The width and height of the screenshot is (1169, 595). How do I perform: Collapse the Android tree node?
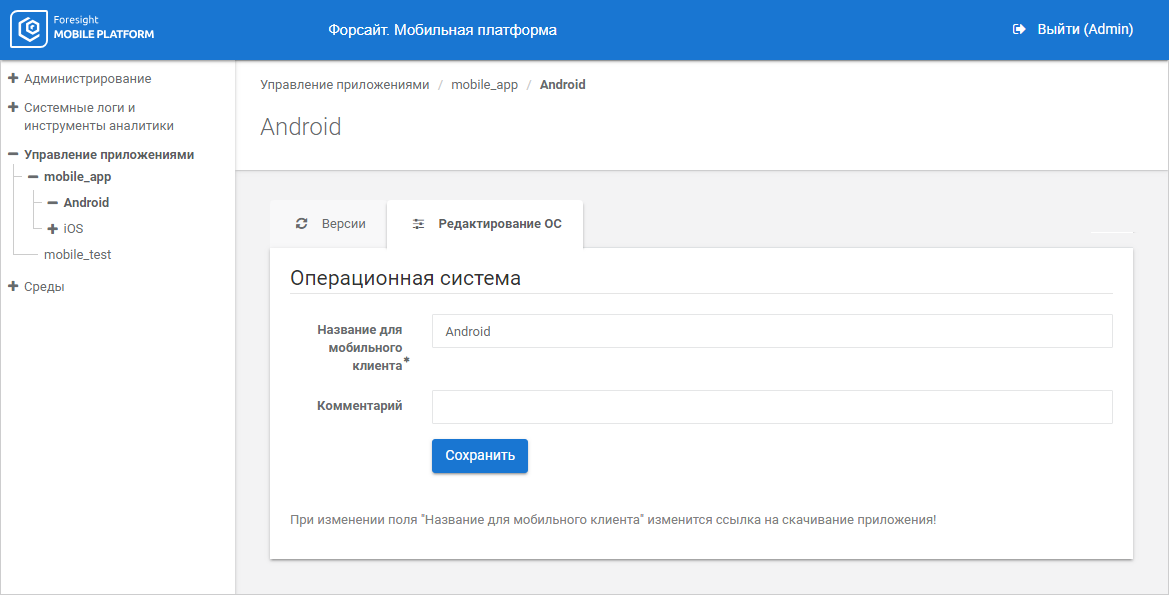click(52, 203)
